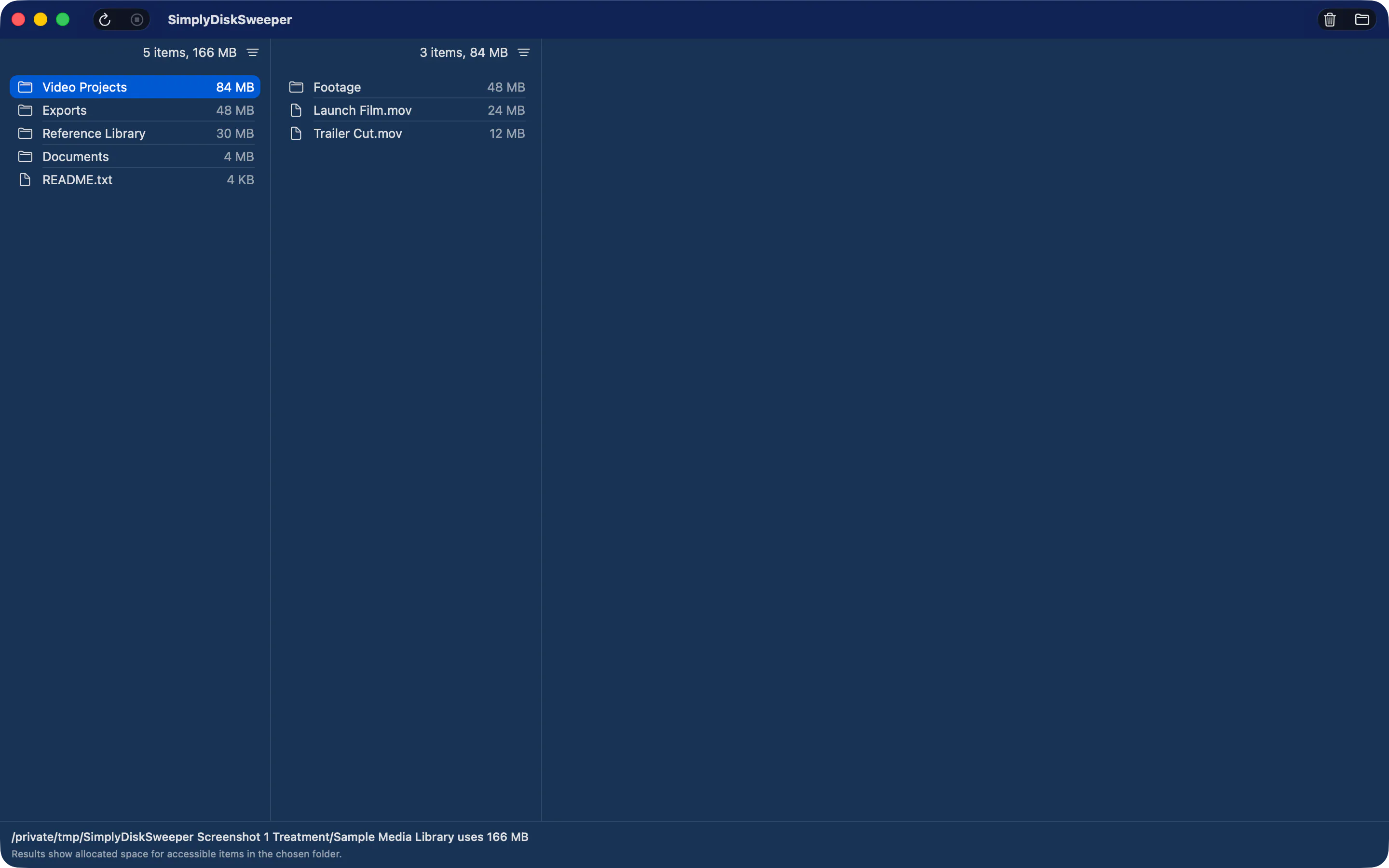Image resolution: width=1389 pixels, height=868 pixels.
Task: Click the 84 MB size of Video Projects
Action: click(x=235, y=87)
